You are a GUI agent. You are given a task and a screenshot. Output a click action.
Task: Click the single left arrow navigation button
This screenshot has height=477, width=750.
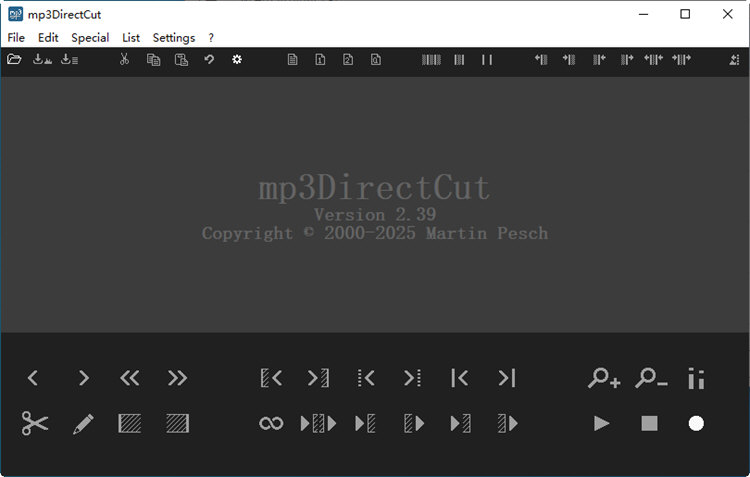33,378
